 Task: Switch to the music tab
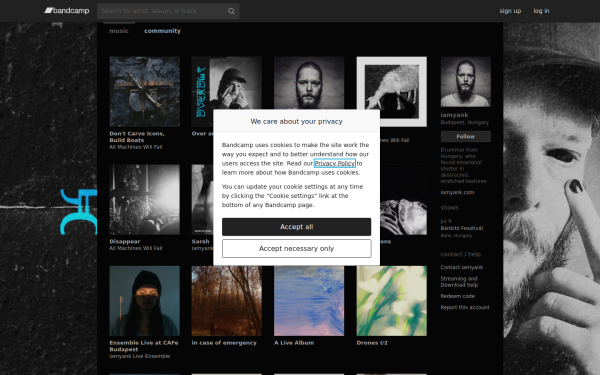point(119,31)
